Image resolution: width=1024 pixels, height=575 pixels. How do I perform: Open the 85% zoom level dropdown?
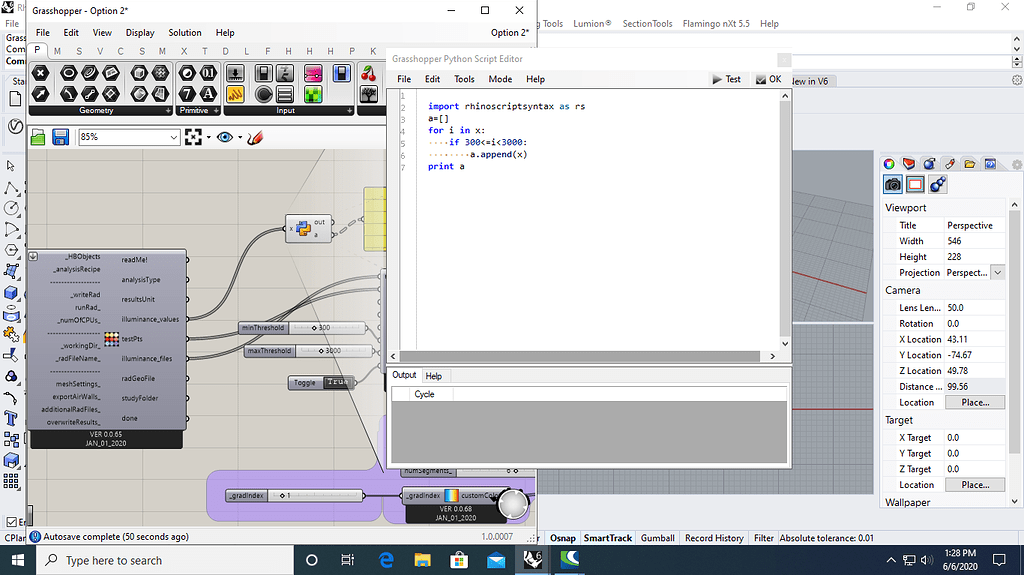point(174,137)
